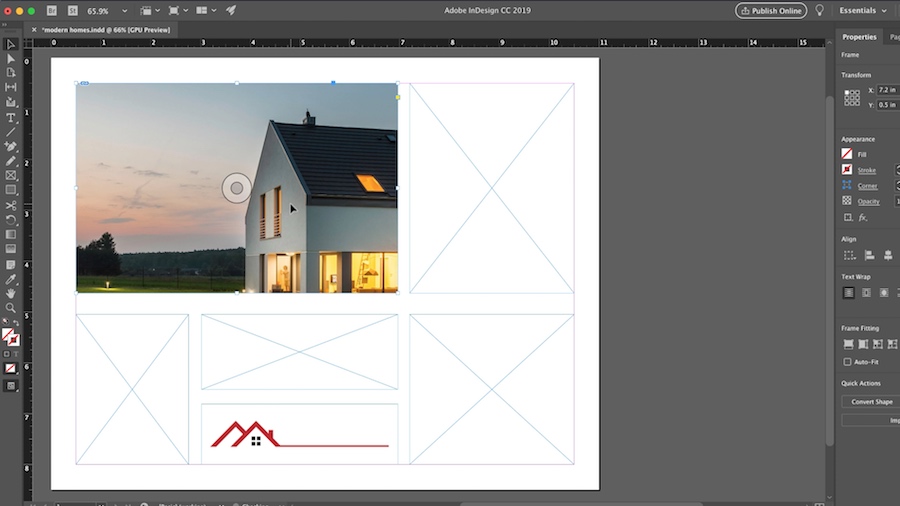The image size is (900, 506).
Task: Open the Essentials workspace dropdown
Action: (863, 10)
